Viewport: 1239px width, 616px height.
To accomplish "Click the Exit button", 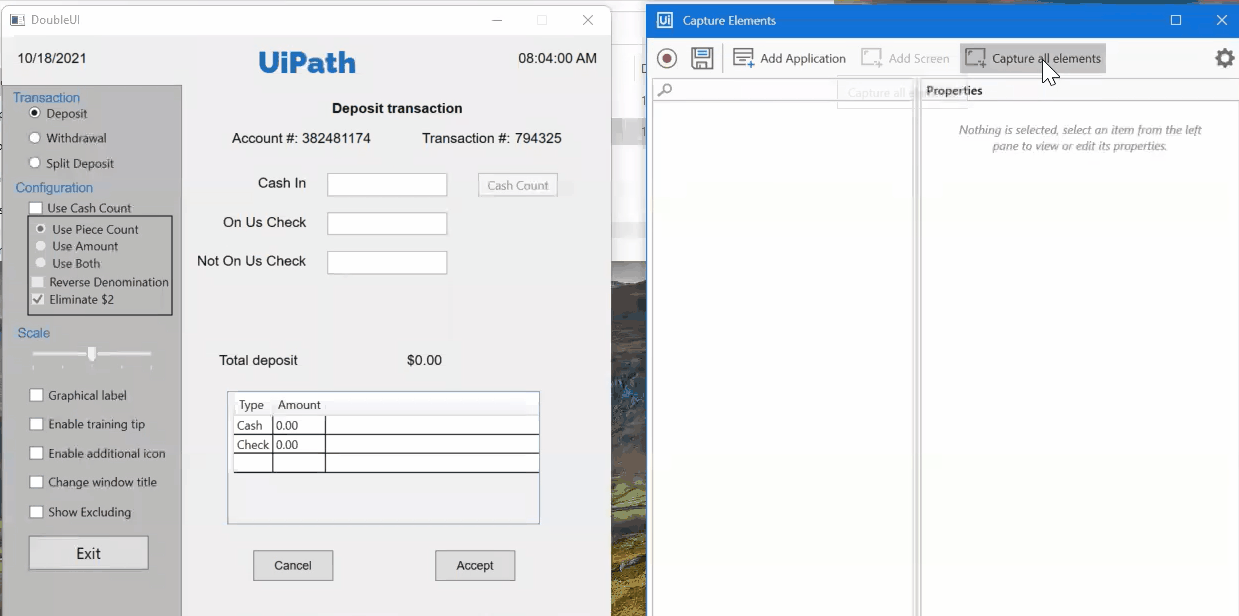I will [88, 553].
